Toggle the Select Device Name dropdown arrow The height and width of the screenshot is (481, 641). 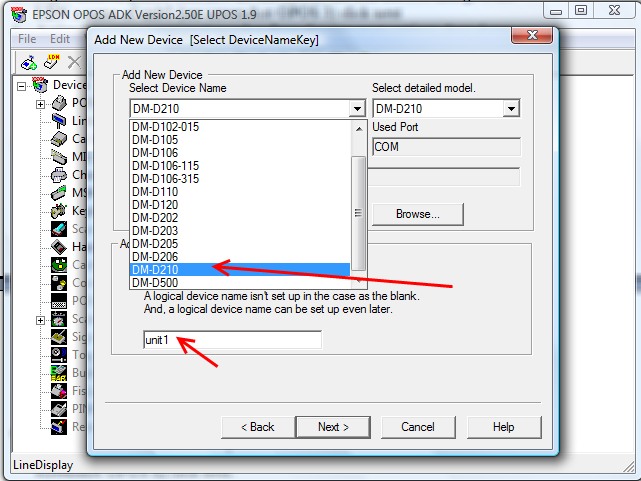[357, 109]
